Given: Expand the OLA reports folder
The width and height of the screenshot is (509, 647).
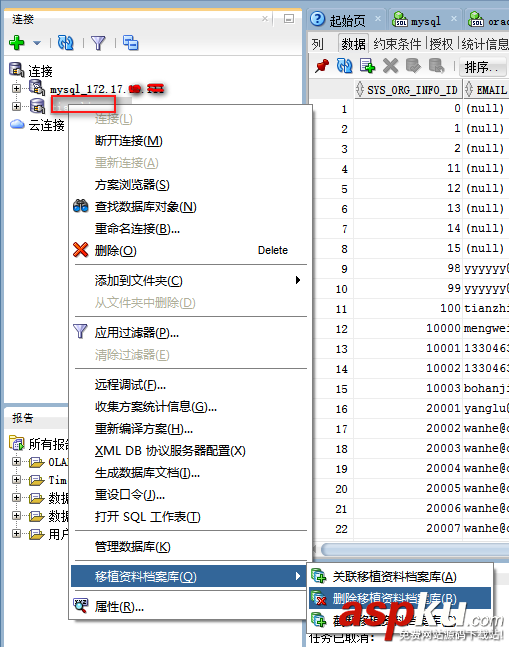Looking at the screenshot, I should point(16,461).
